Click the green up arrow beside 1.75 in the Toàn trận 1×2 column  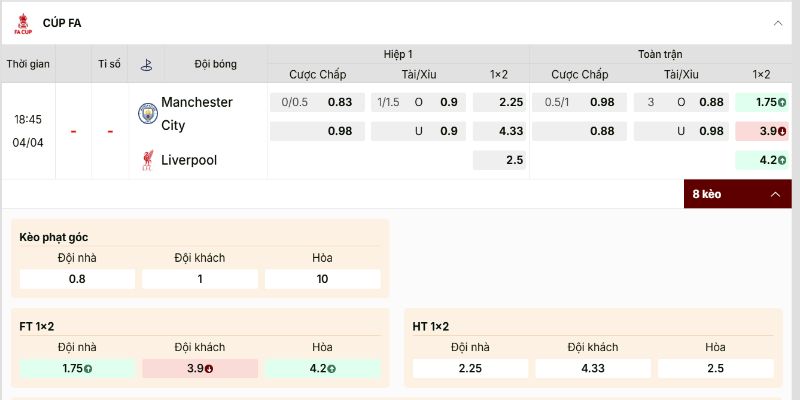point(781,102)
